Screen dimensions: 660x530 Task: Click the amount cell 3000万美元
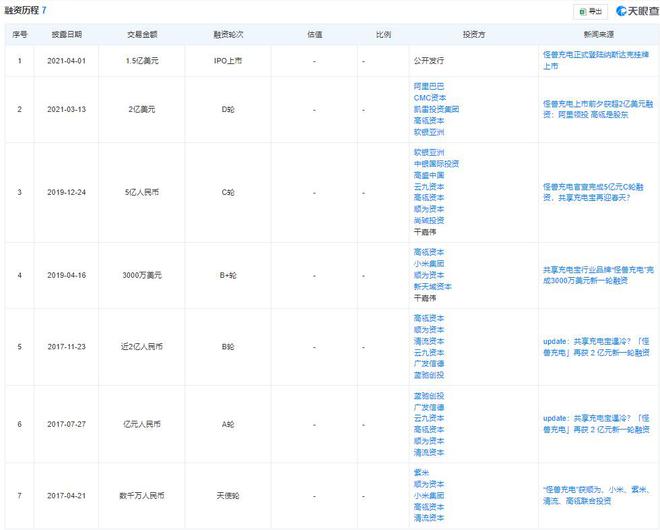pyautogui.click(x=142, y=275)
